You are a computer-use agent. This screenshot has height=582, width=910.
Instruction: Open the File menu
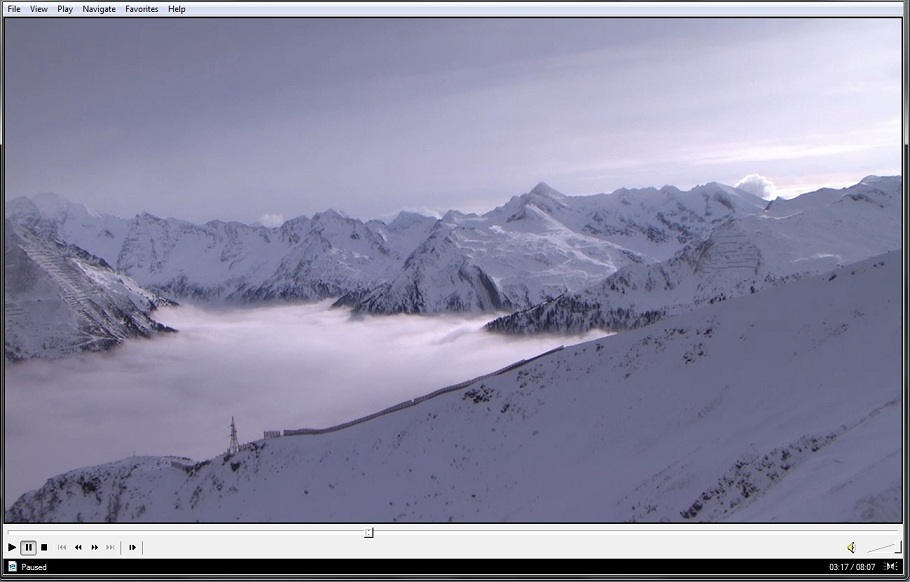[x=13, y=9]
